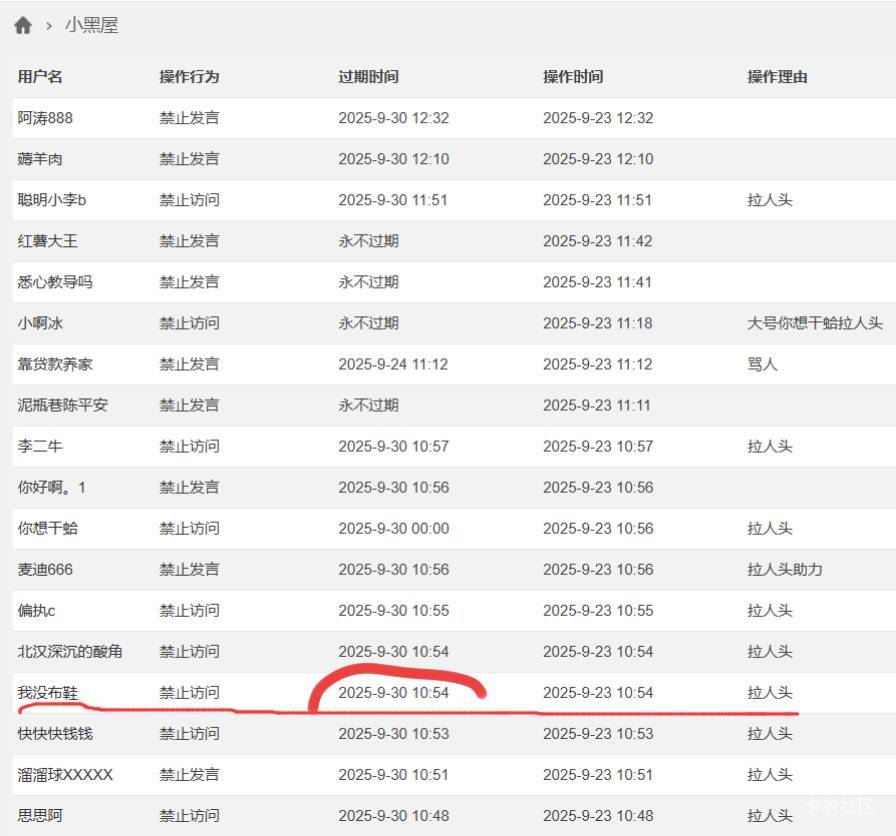Click the 操作理由 column header
This screenshot has width=896, height=836.
pyautogui.click(x=777, y=77)
